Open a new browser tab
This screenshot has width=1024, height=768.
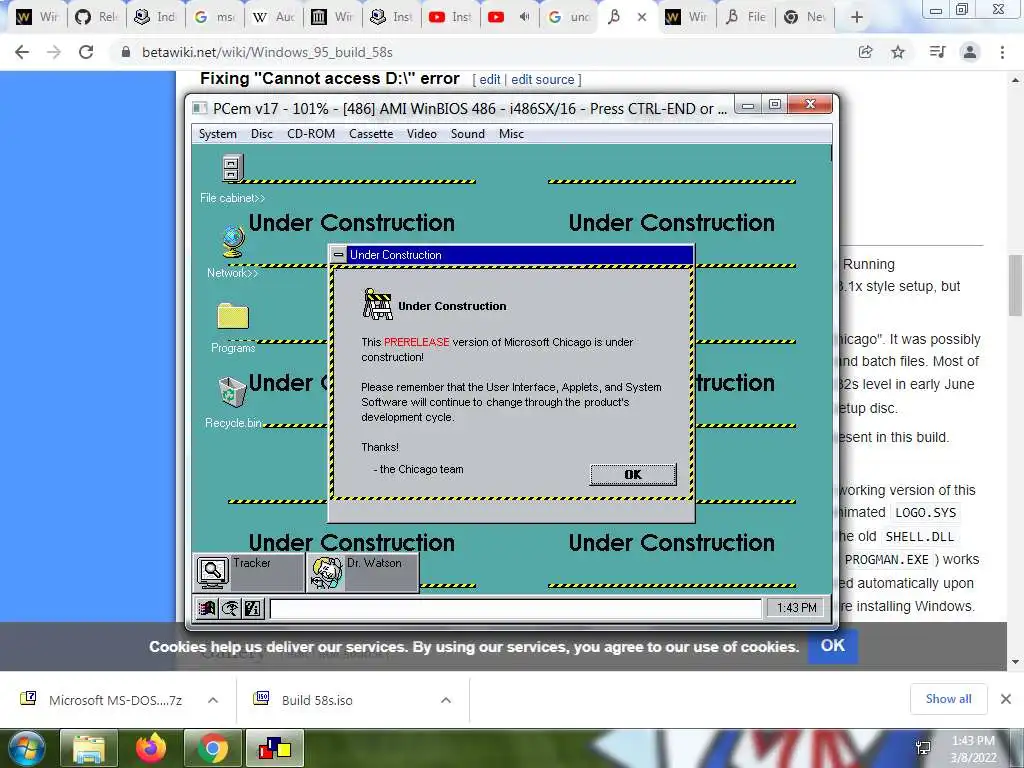point(857,18)
